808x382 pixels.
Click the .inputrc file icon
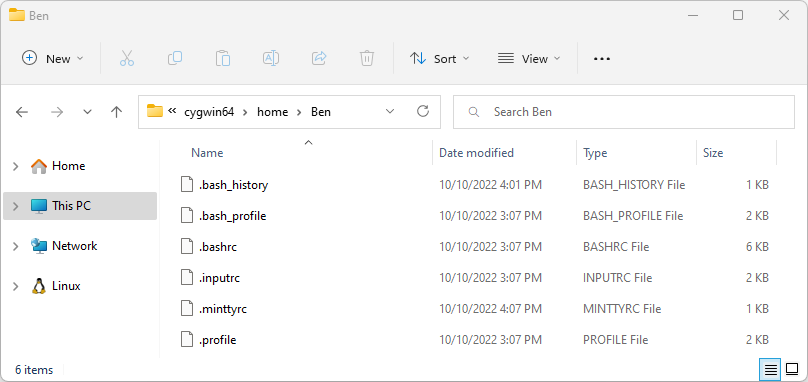tap(186, 278)
